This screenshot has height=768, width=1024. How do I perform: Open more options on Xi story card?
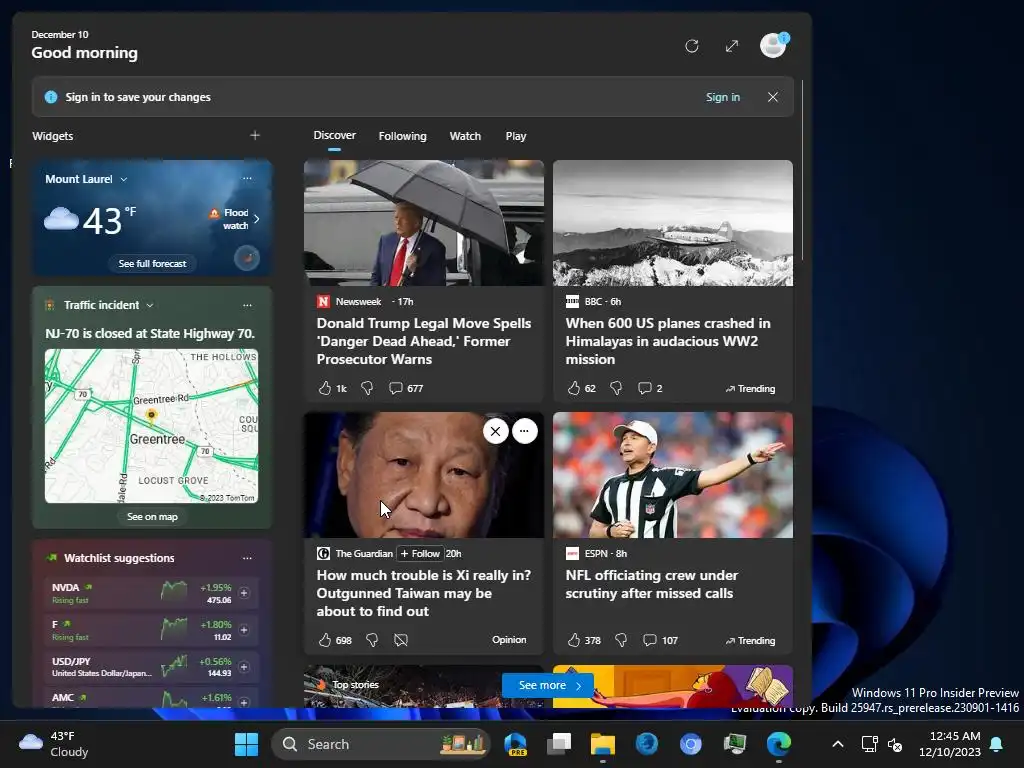524,431
